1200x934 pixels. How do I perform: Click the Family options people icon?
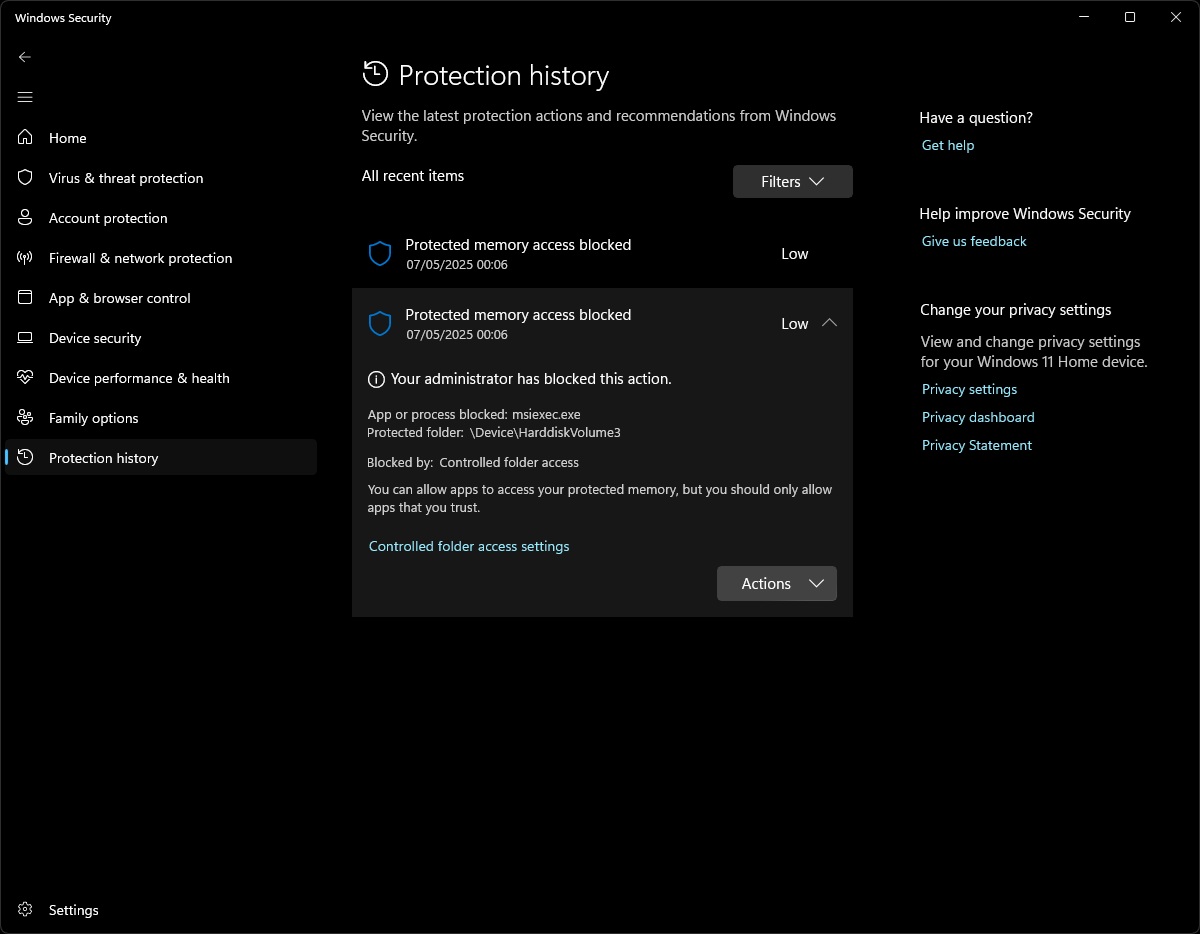click(x=26, y=418)
